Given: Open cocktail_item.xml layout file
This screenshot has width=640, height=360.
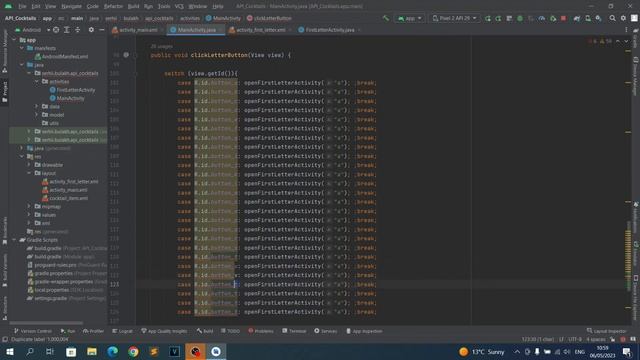Looking at the screenshot, I should coord(65,198).
